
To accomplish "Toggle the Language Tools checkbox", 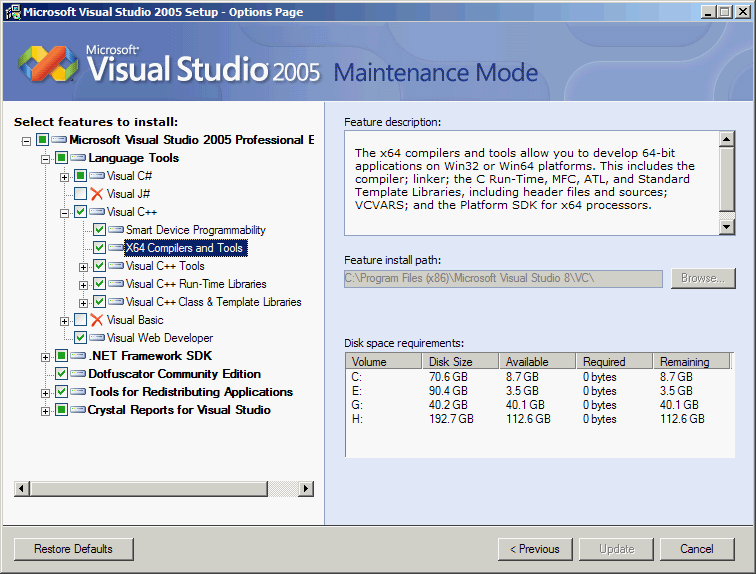I will tap(61, 158).
